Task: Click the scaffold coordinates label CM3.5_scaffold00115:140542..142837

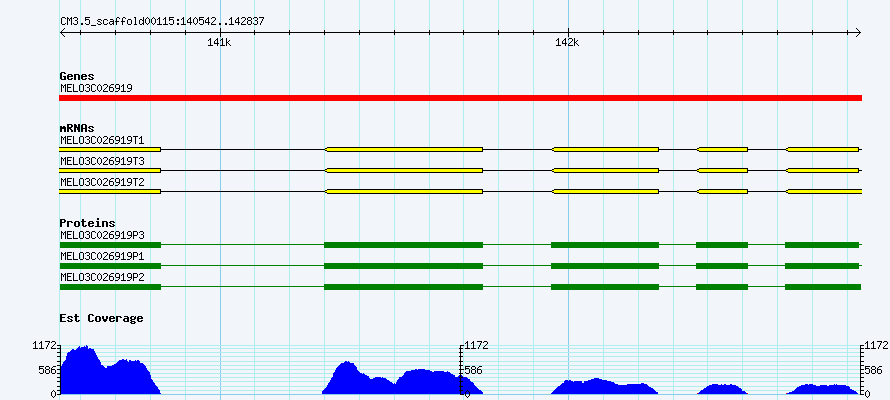Action: point(162,22)
